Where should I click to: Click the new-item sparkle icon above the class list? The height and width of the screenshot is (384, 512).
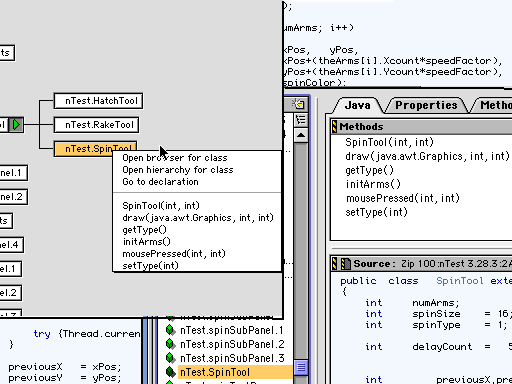tap(298, 104)
